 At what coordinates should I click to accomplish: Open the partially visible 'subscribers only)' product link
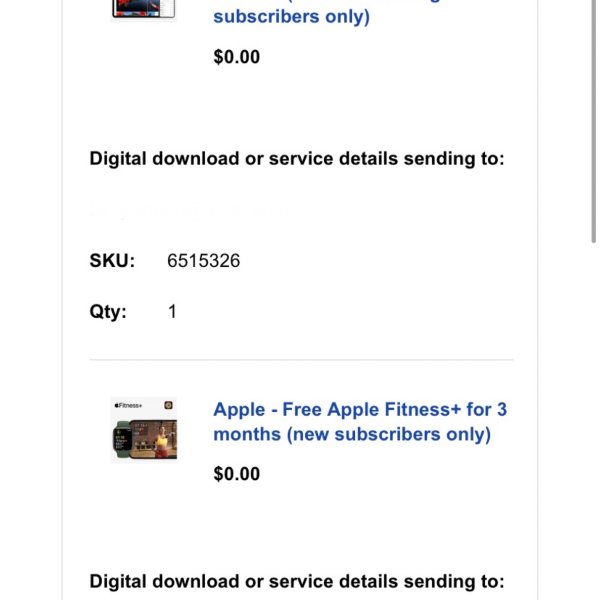(x=292, y=16)
